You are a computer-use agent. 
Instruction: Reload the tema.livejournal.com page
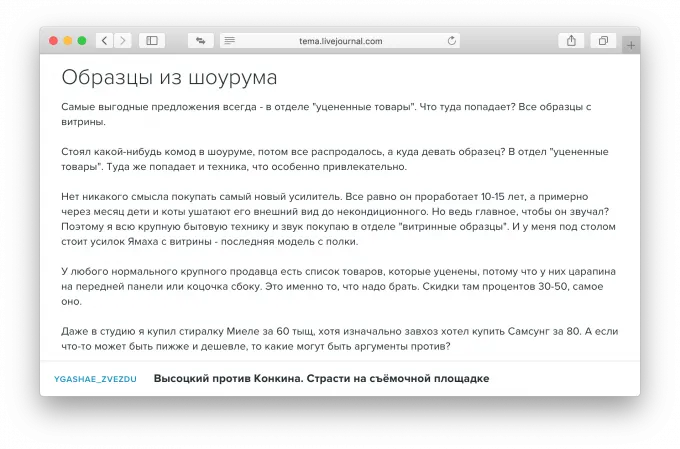(x=452, y=41)
